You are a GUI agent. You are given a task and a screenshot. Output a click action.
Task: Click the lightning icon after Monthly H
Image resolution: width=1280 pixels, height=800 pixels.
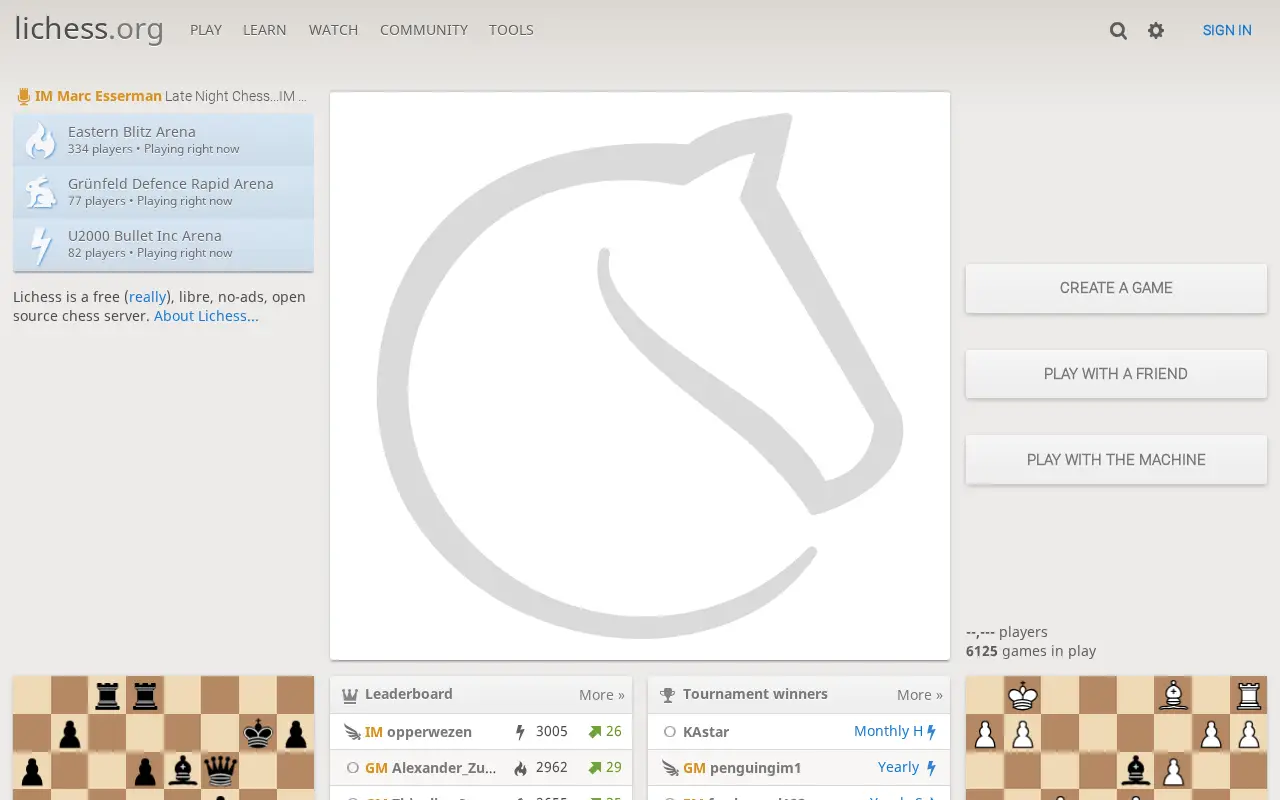931,732
